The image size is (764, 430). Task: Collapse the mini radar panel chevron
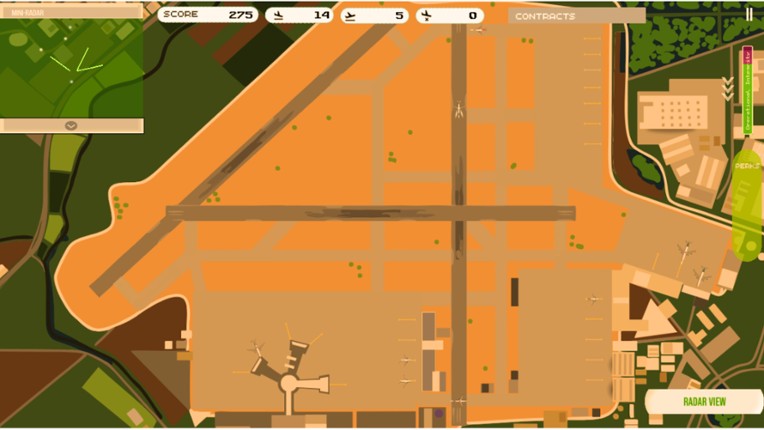tap(71, 126)
